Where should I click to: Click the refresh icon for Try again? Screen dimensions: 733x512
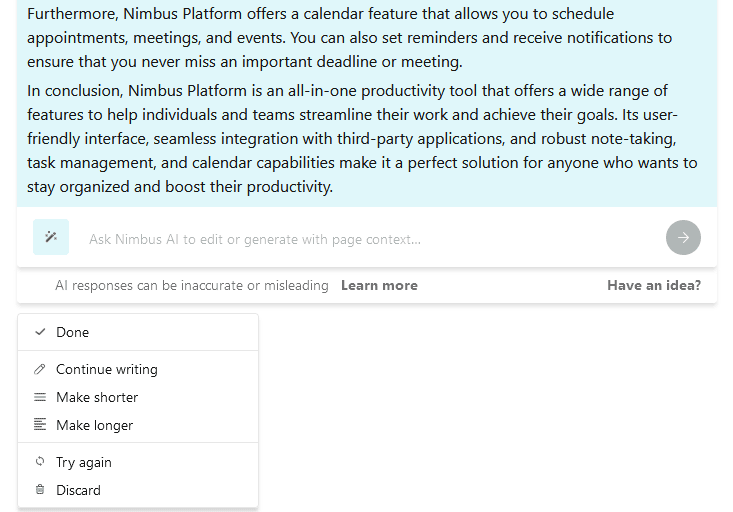[40, 462]
